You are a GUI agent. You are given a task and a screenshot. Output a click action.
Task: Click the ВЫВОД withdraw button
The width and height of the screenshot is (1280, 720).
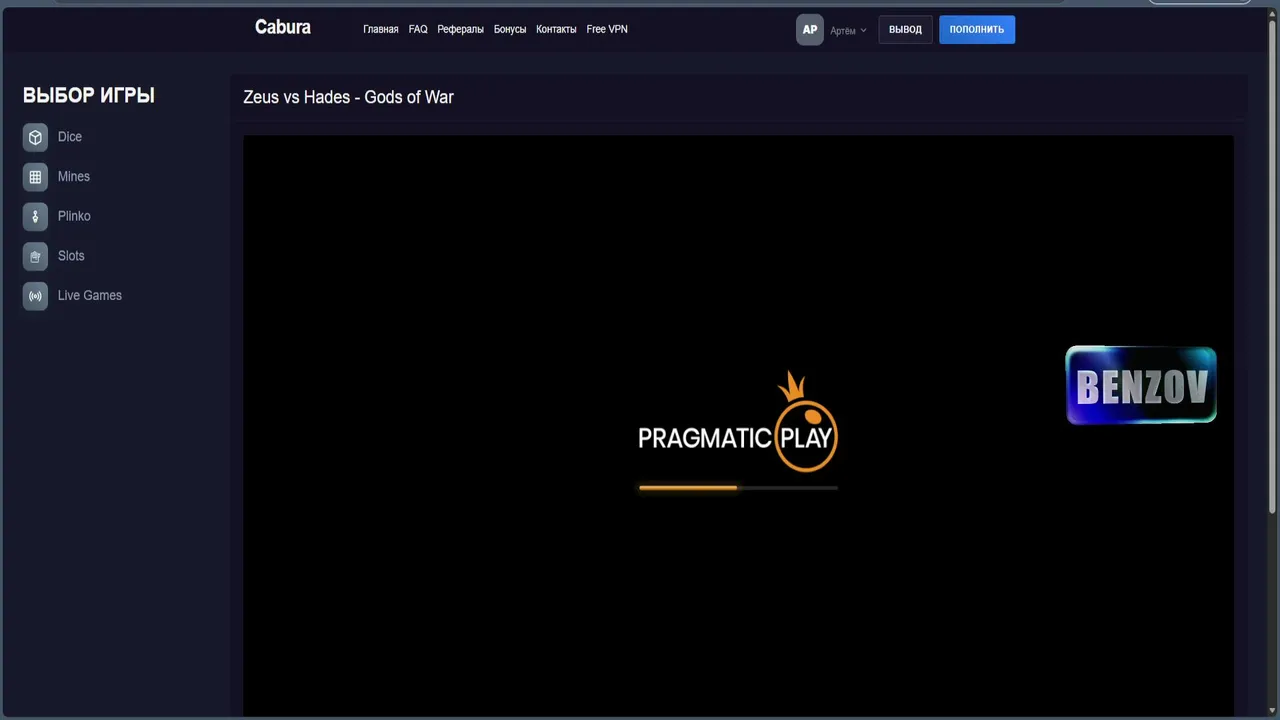[906, 30]
